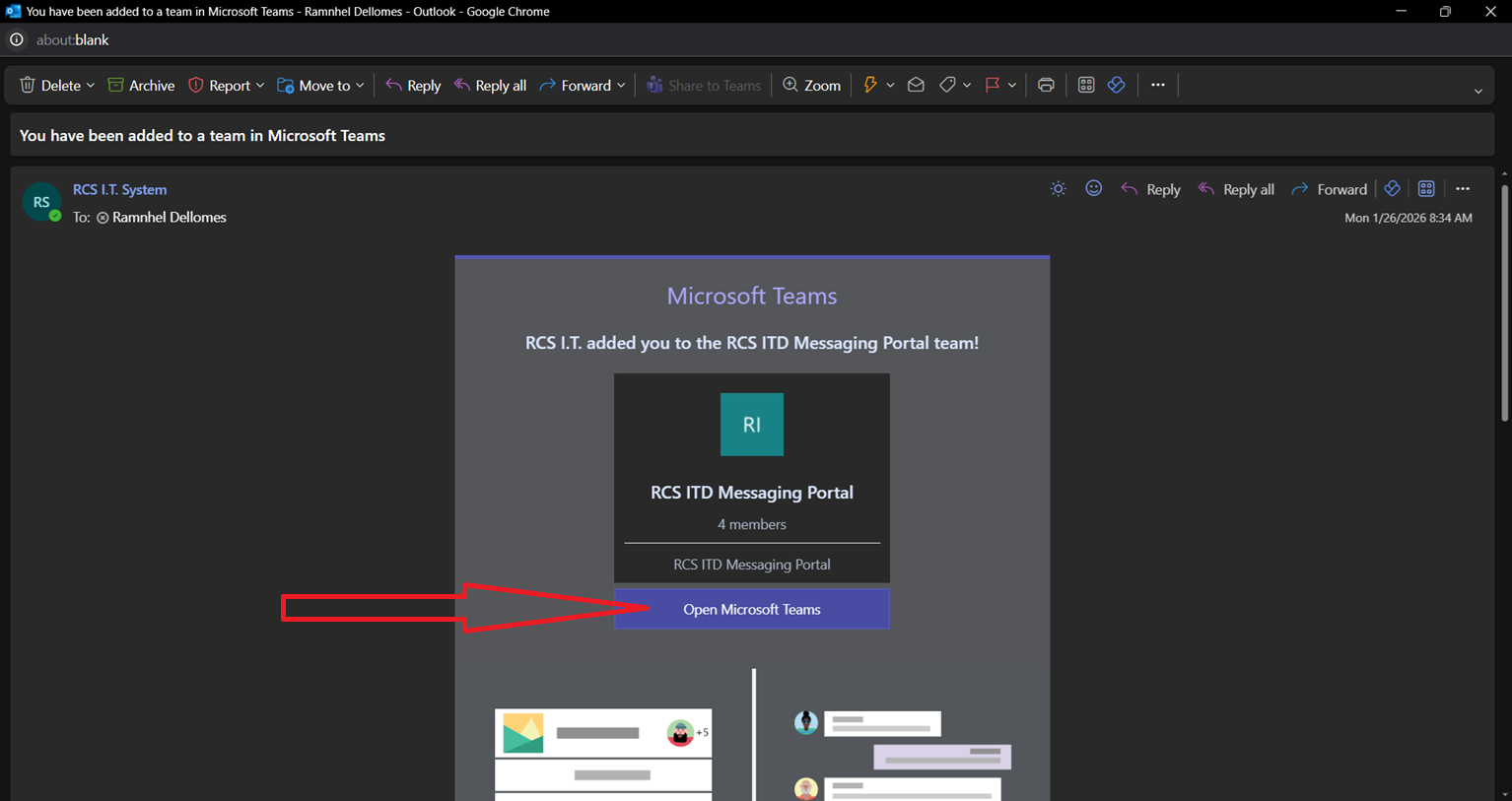Click the Viva Engage icon in message header
The width and height of the screenshot is (1512, 801).
click(x=1392, y=188)
